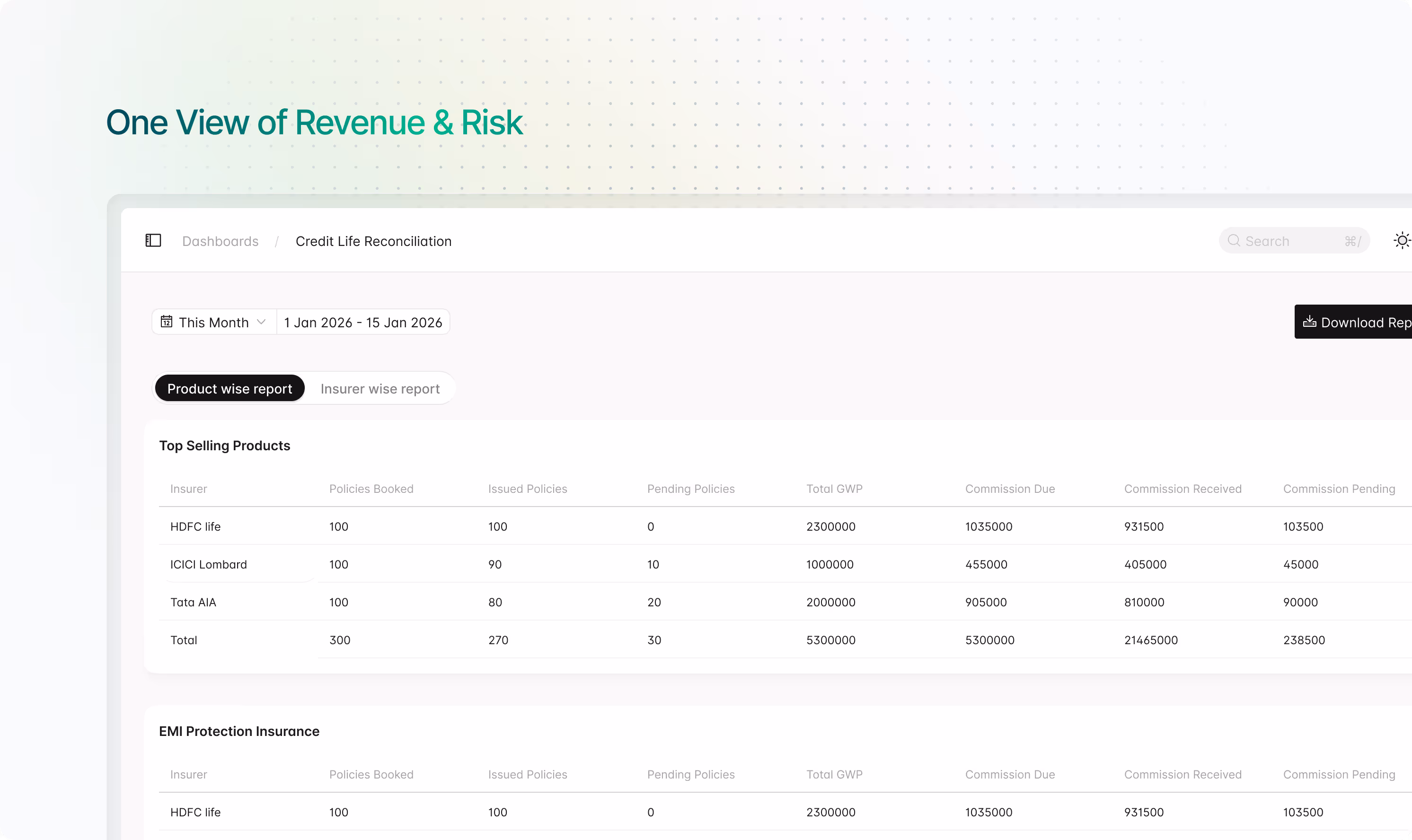
Task: Select the Product wise report tab
Action: click(x=230, y=389)
